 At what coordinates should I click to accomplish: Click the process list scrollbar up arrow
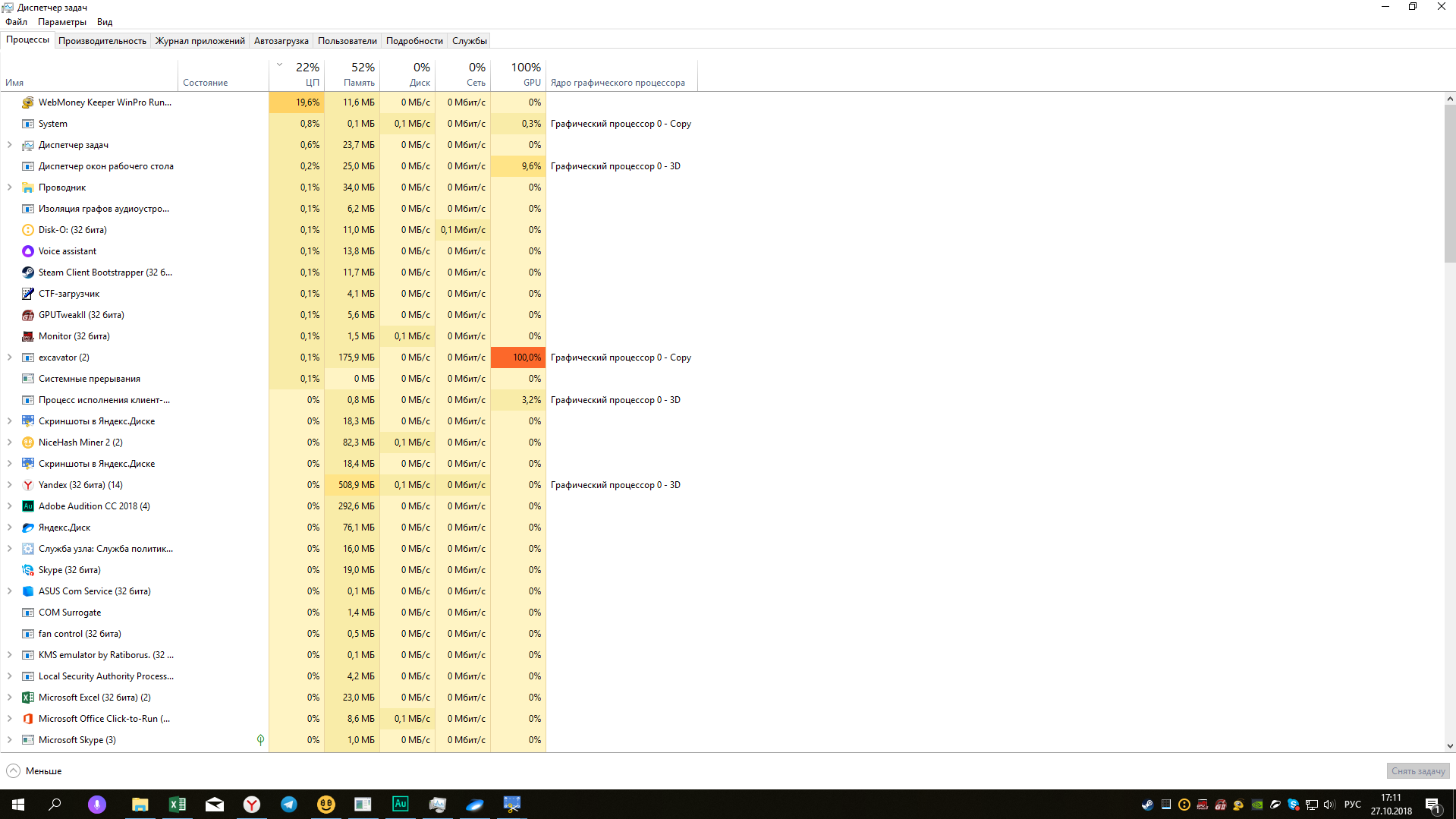tap(1450, 99)
